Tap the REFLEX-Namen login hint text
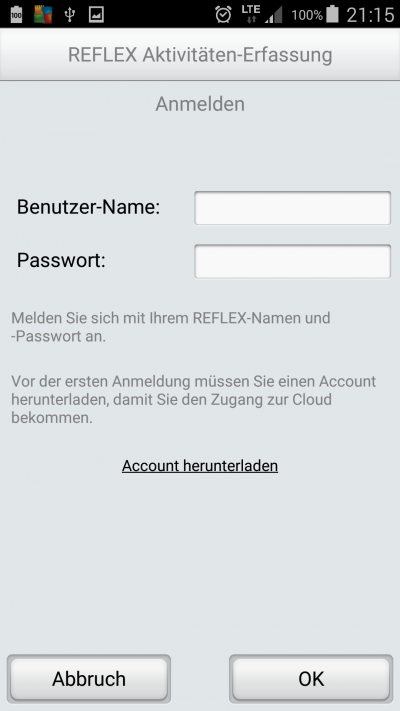Image resolution: width=400 pixels, height=711 pixels. coord(171,327)
